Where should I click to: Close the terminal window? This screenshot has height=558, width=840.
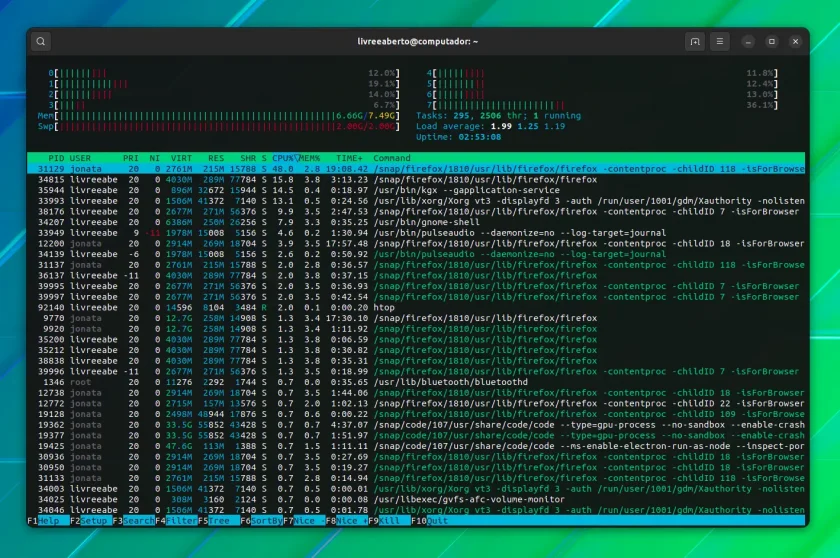(x=795, y=41)
